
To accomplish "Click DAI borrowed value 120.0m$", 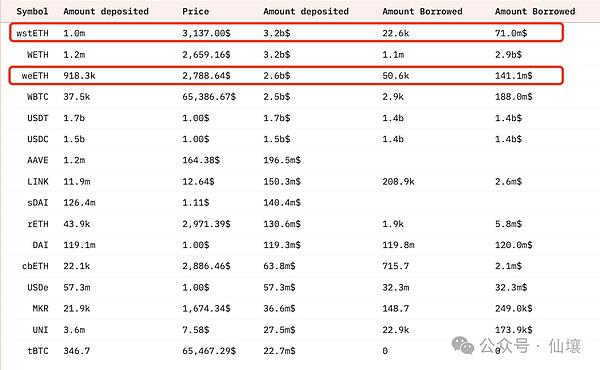I will [x=514, y=245].
